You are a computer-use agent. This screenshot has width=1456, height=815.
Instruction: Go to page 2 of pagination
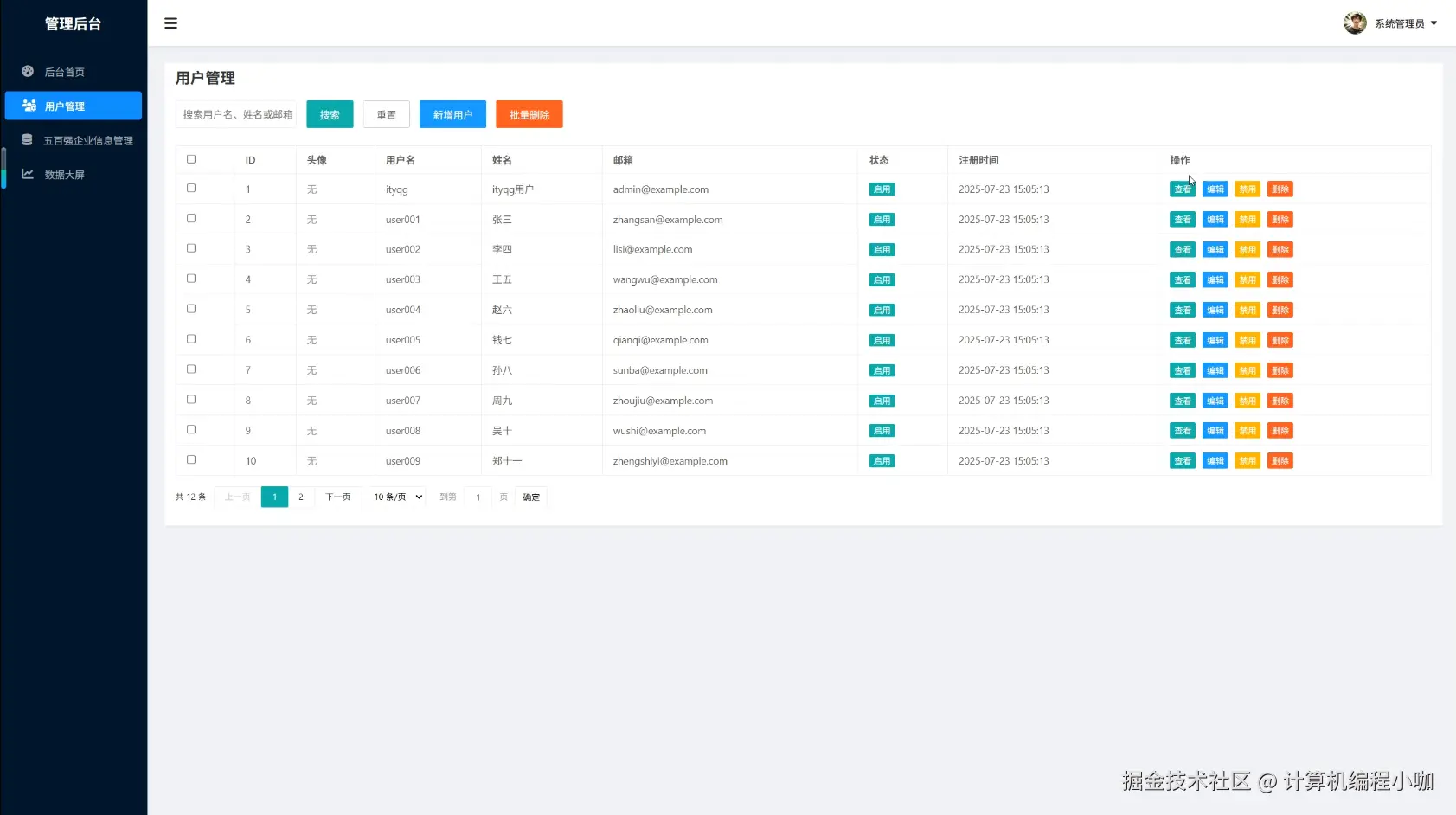pos(301,497)
